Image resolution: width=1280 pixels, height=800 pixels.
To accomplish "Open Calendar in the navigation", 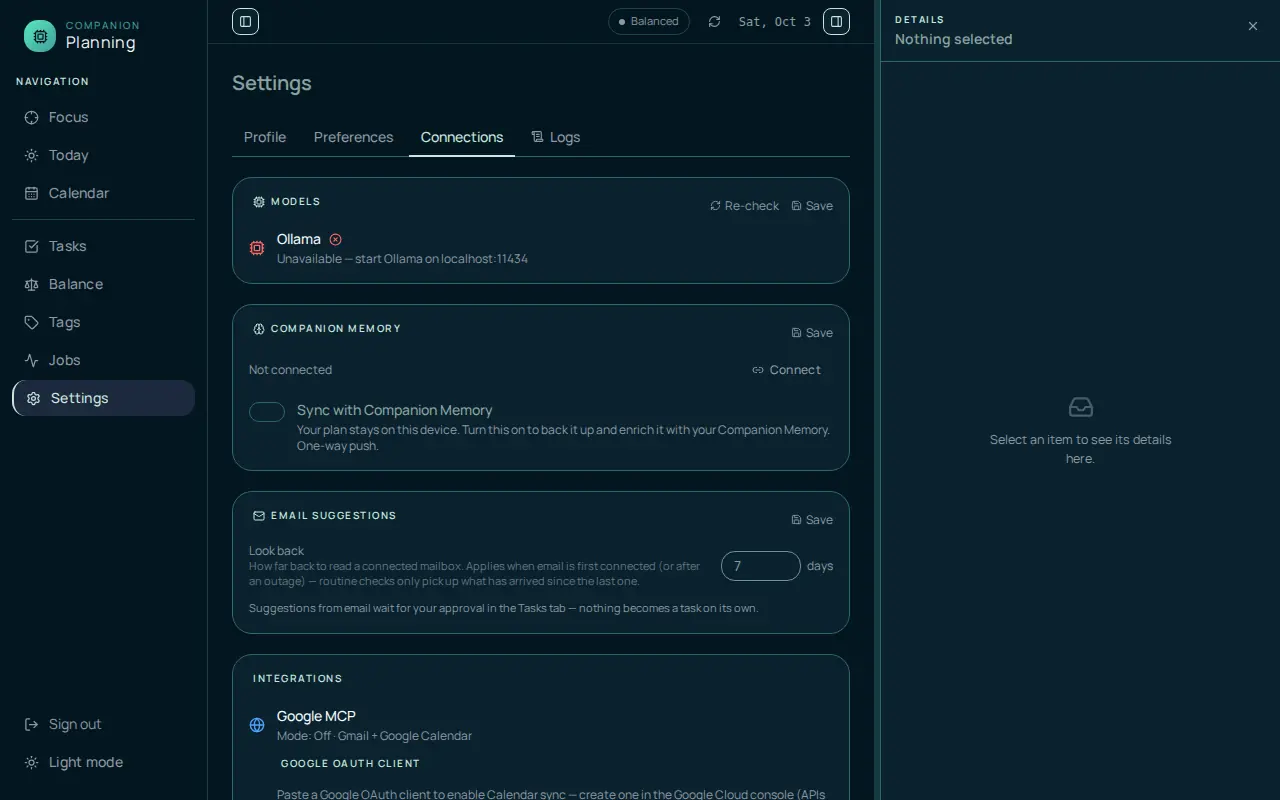I will [x=103, y=193].
